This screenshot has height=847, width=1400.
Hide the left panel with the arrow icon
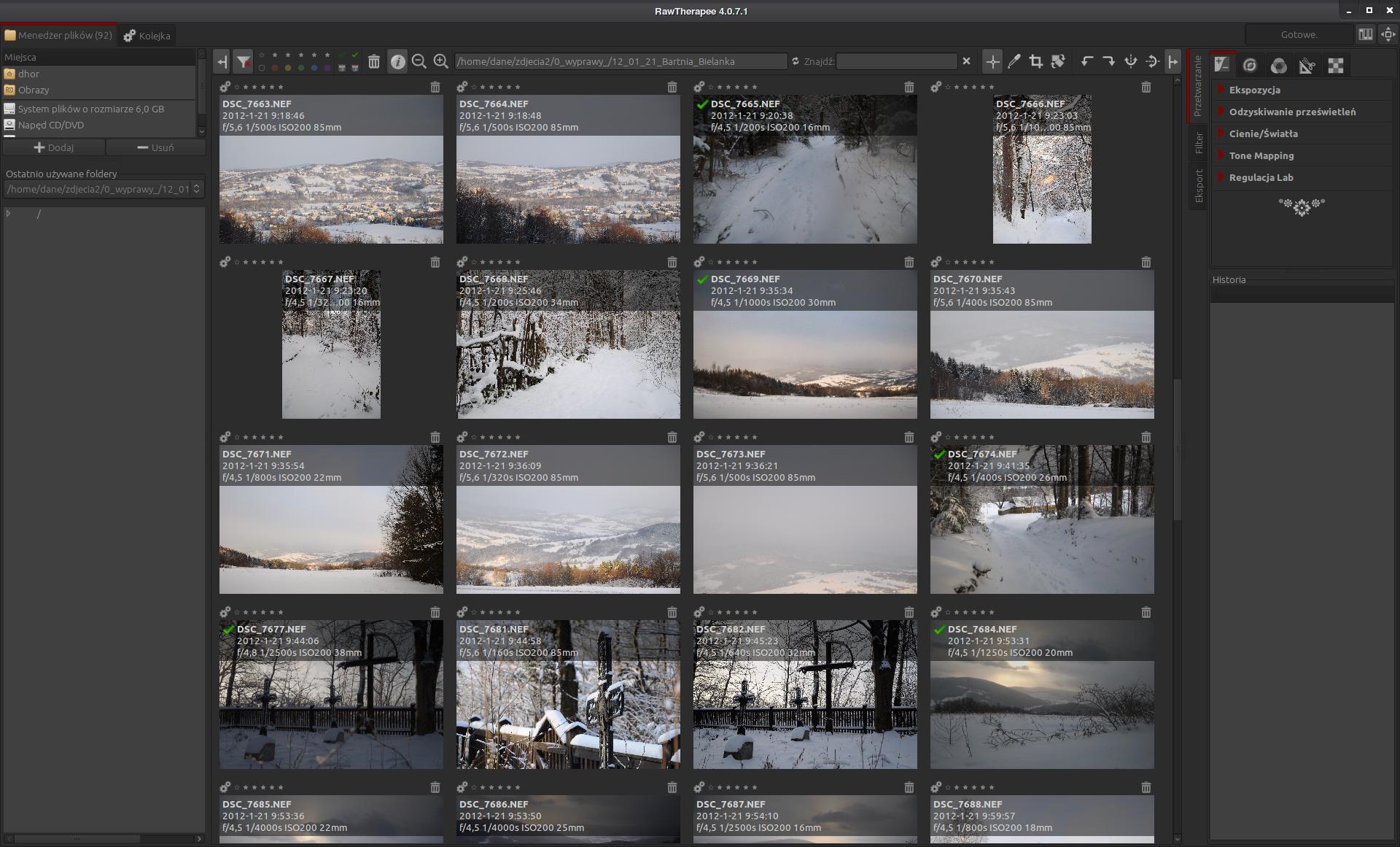tap(222, 62)
